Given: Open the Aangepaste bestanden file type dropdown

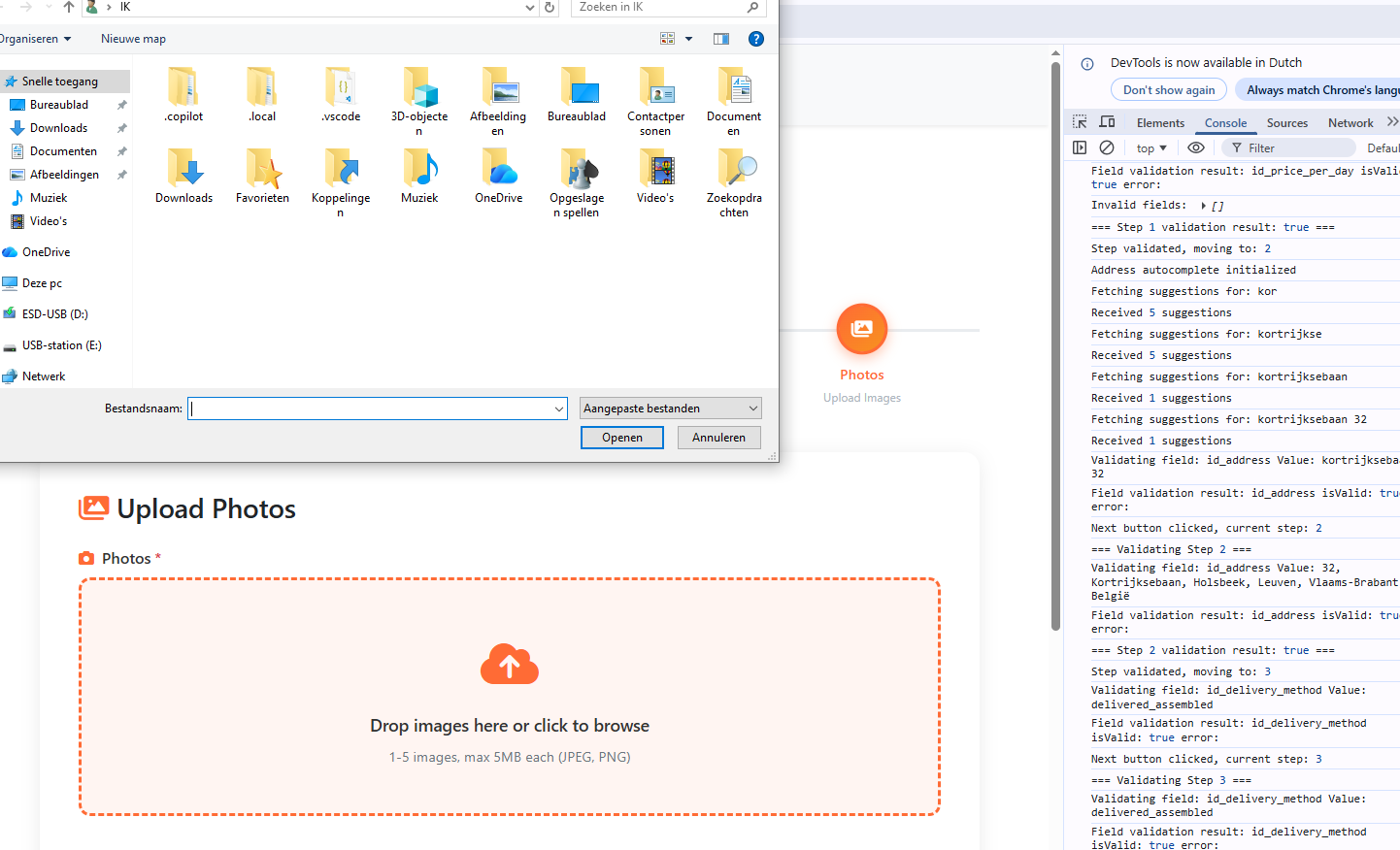Looking at the screenshot, I should point(670,409).
